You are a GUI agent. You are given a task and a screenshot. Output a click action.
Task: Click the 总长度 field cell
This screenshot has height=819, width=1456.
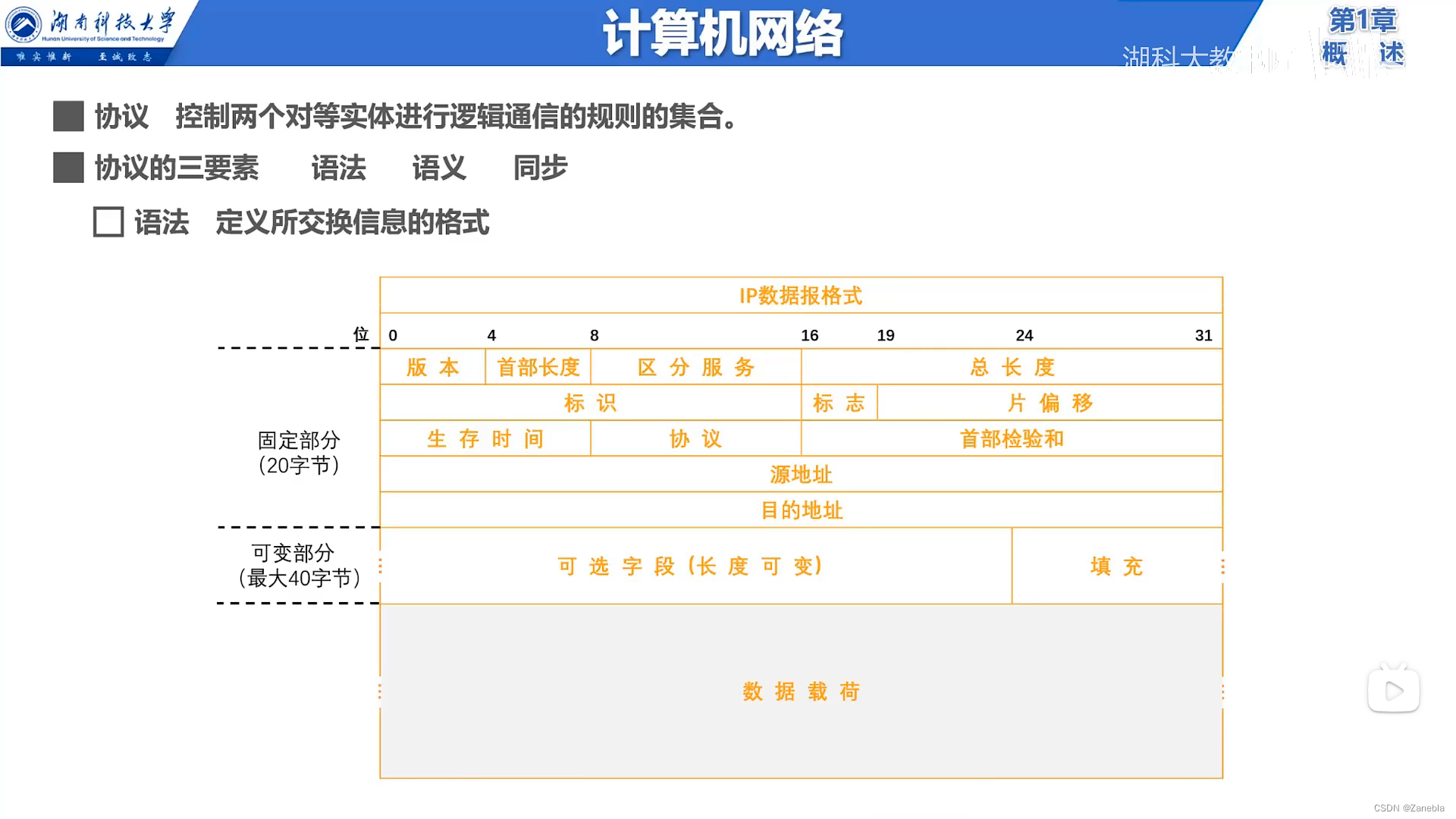pyautogui.click(x=1012, y=367)
